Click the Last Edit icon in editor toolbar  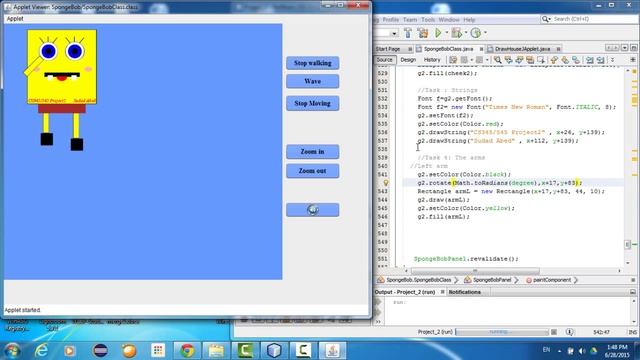tap(453, 60)
